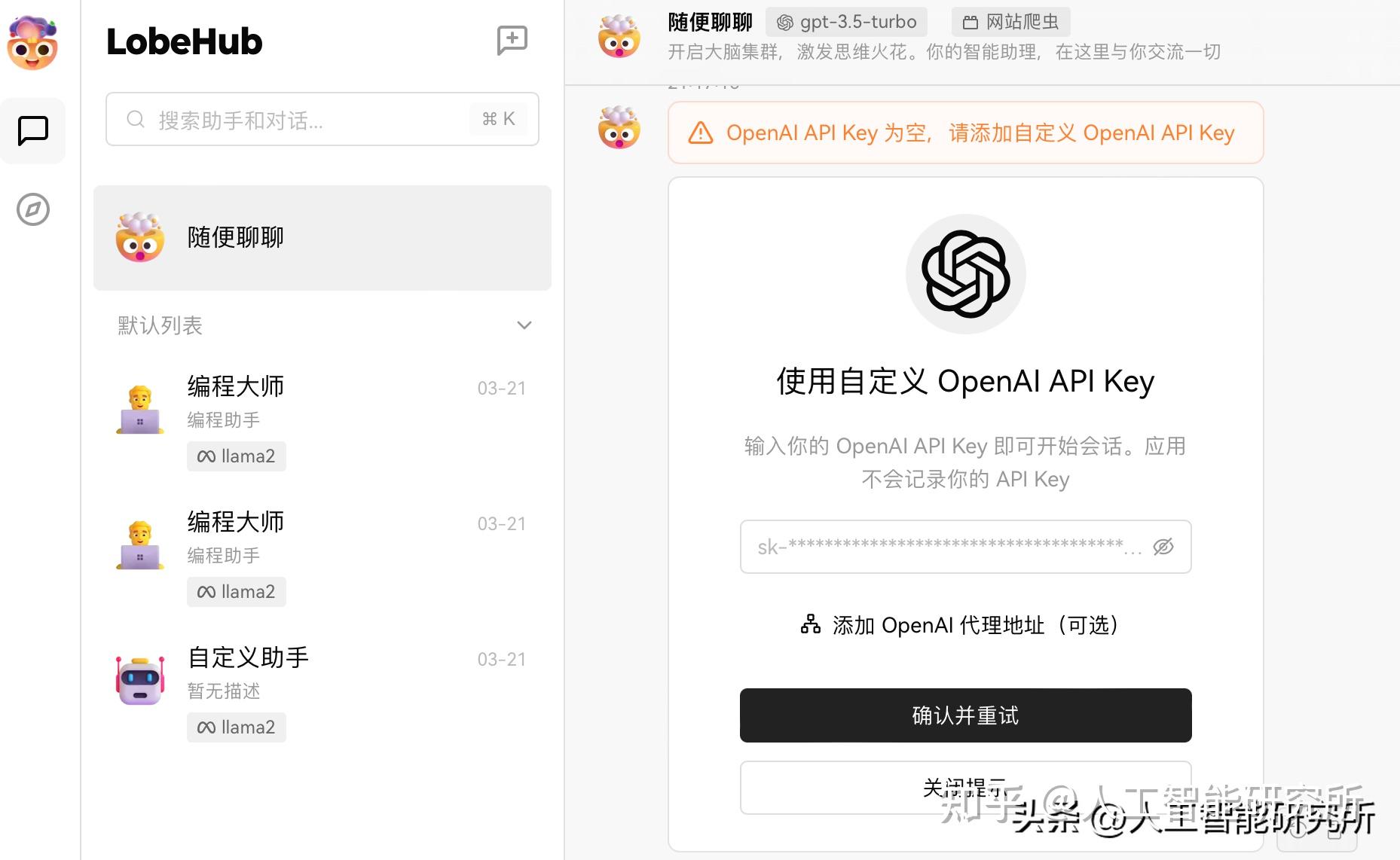1400x860 pixels.
Task: Click the magnifier icon in the search box
Action: click(136, 119)
